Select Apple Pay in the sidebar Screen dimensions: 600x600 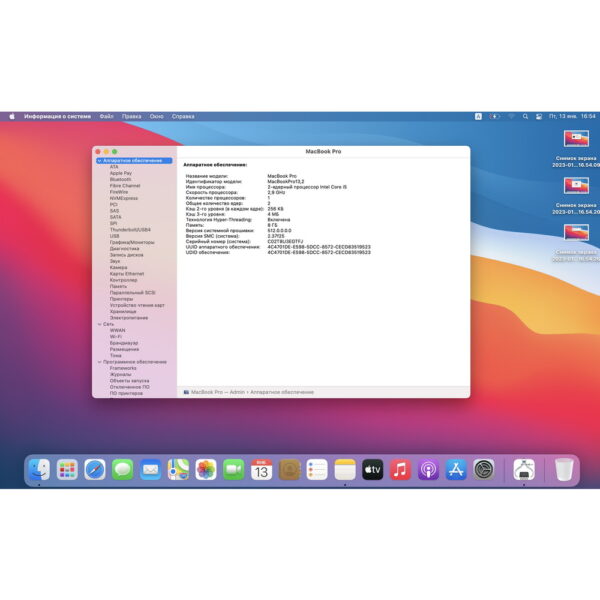click(x=121, y=173)
